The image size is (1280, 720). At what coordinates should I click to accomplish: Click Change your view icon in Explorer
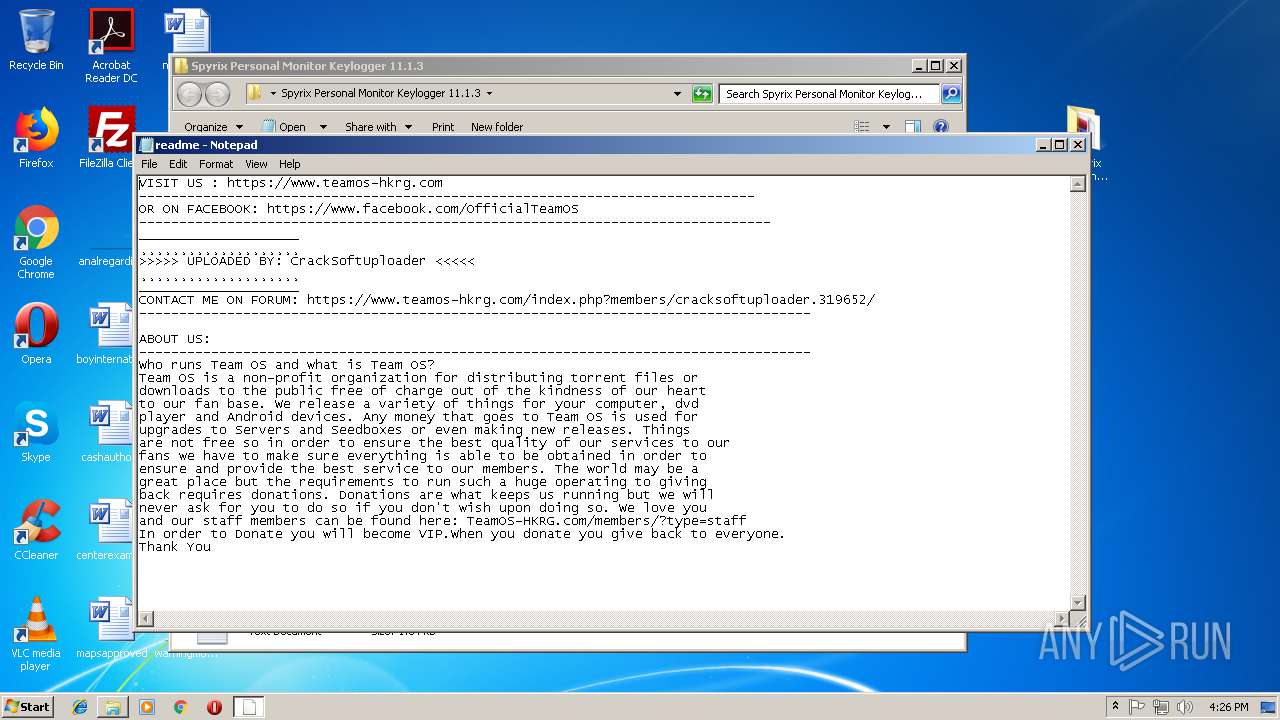862,127
